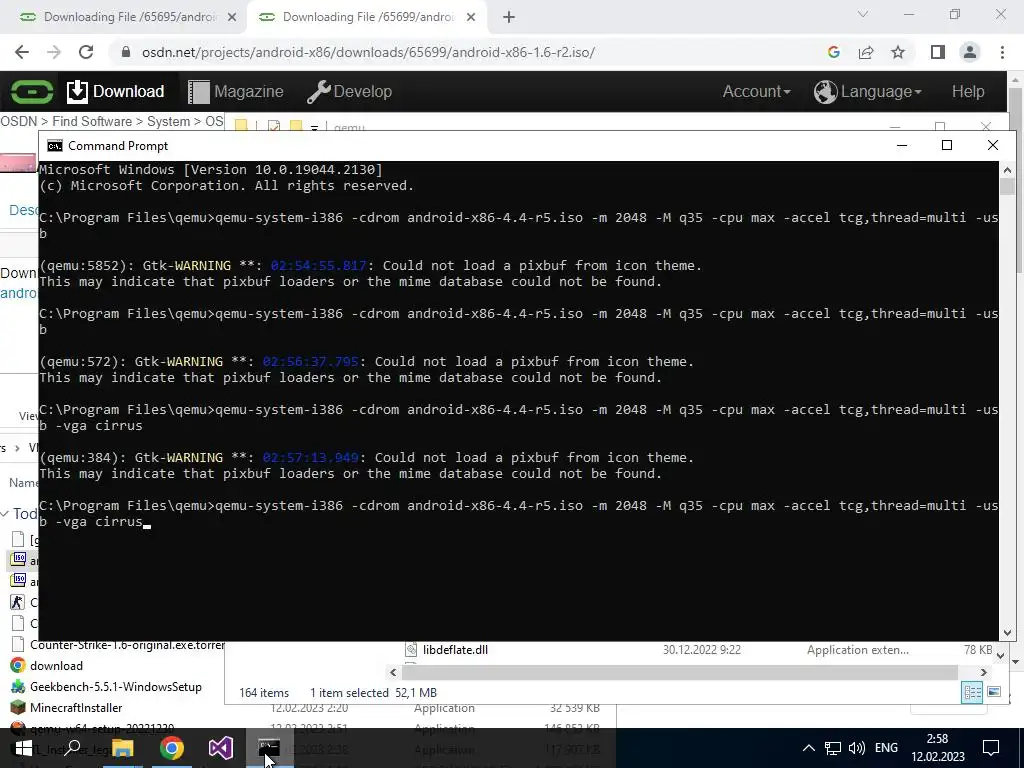Click Command Prompt taskbar icon

(269, 748)
